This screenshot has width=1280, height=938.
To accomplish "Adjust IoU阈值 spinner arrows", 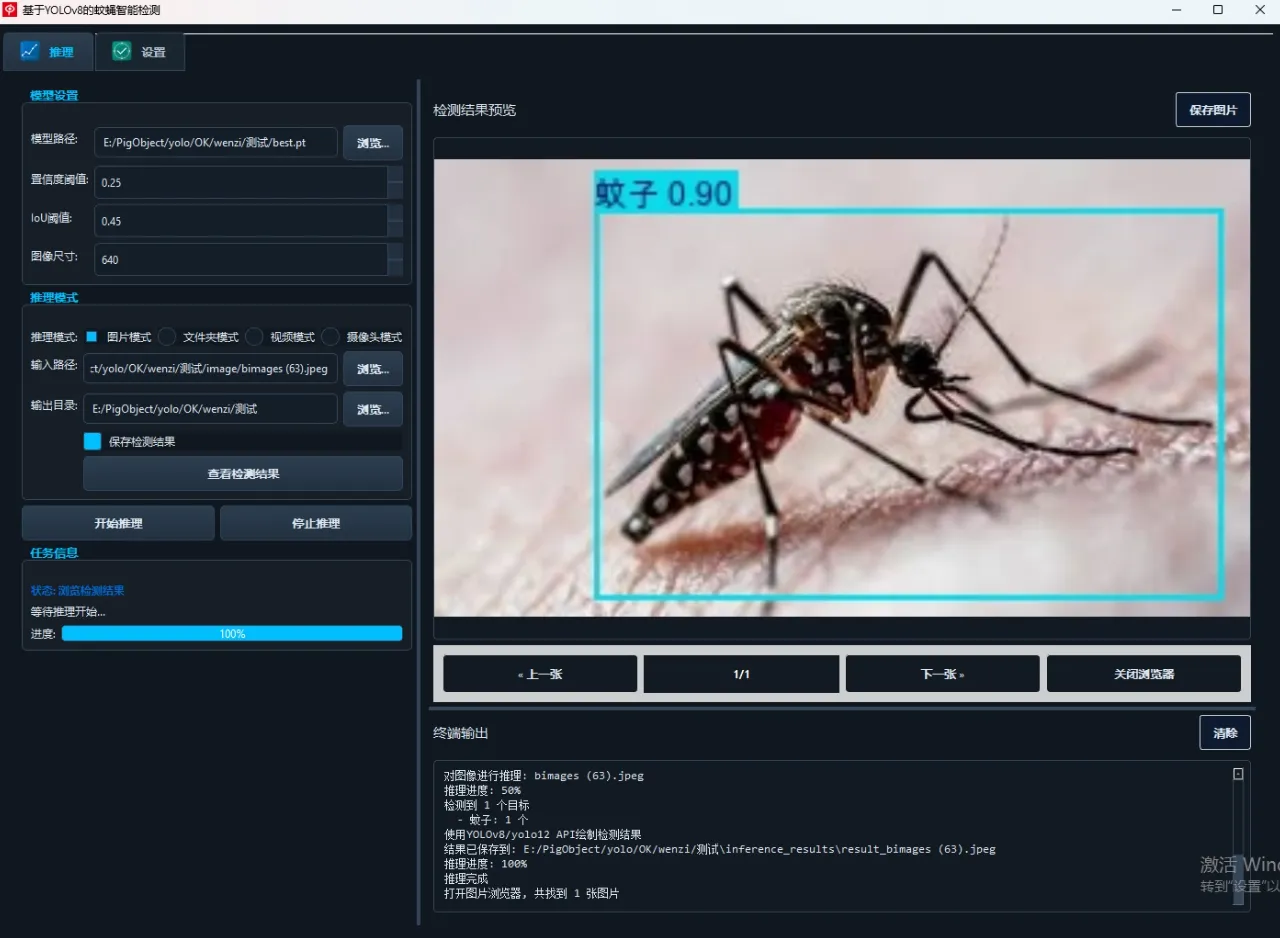I will point(395,221).
